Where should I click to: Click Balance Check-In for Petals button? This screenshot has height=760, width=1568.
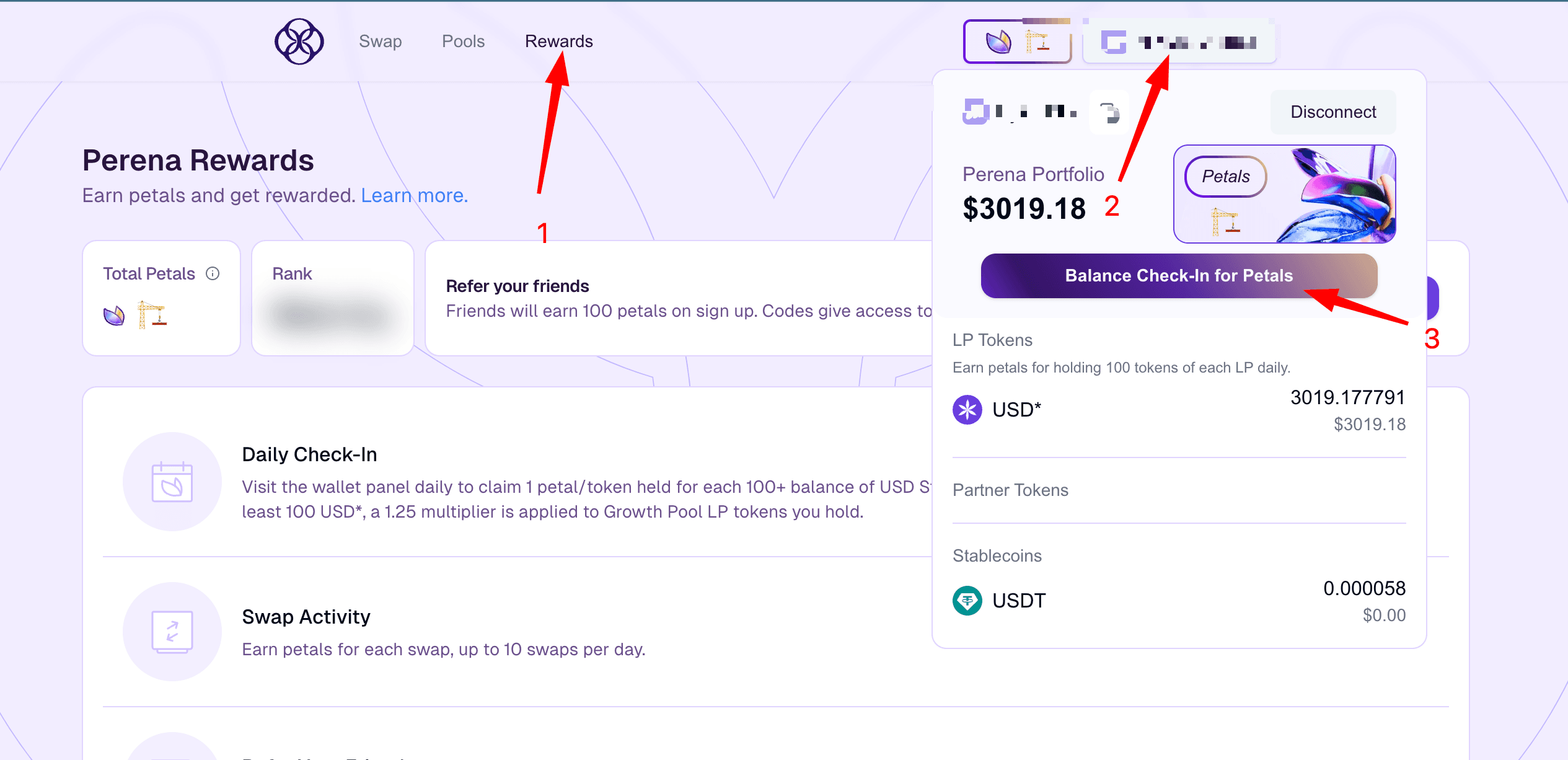click(x=1179, y=276)
